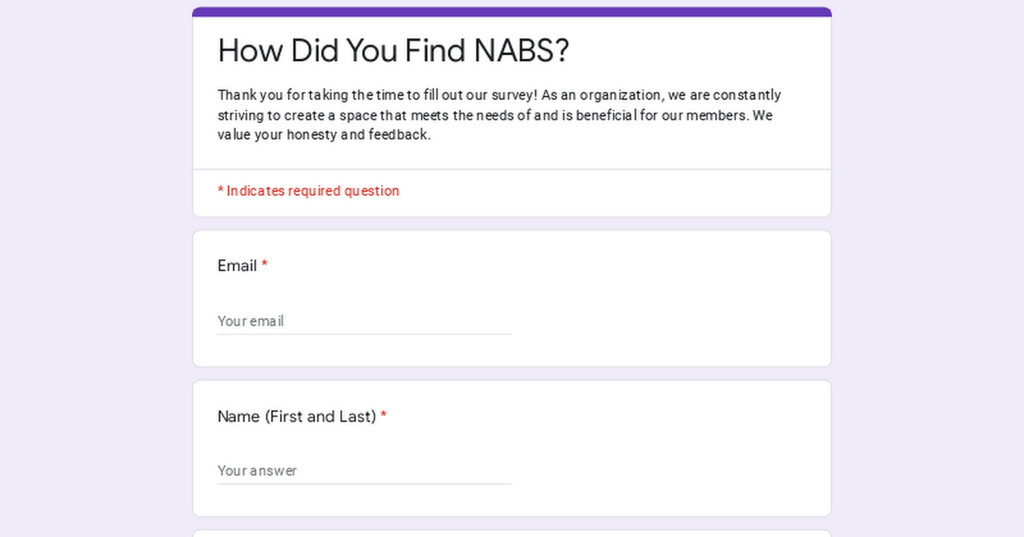The height and width of the screenshot is (537, 1024).
Task: Click the lavender background left of form
Action: point(95,268)
